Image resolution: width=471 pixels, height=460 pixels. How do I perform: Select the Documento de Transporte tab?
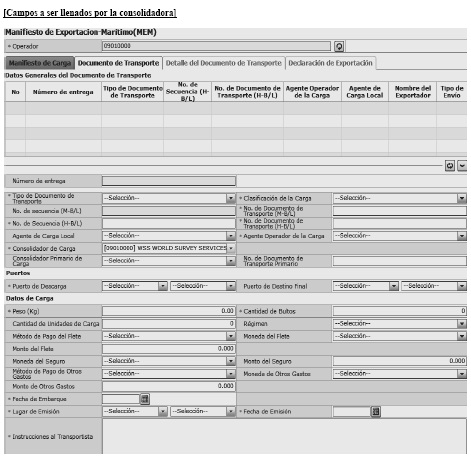(118, 63)
